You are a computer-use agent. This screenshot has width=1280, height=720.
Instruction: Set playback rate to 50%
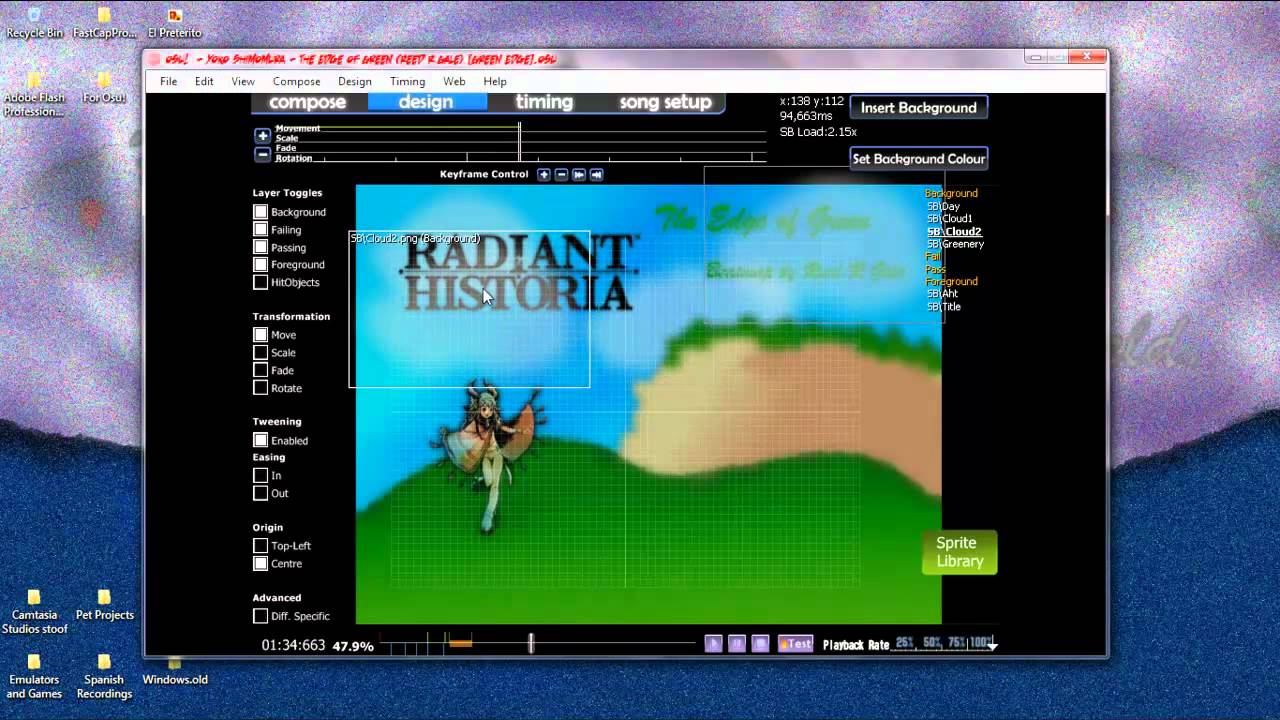click(x=933, y=643)
